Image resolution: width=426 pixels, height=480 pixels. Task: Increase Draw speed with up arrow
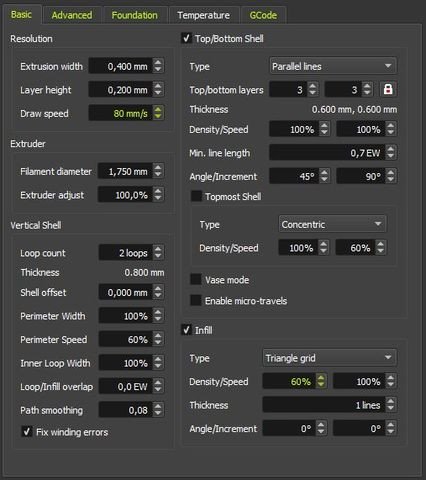[158, 109]
